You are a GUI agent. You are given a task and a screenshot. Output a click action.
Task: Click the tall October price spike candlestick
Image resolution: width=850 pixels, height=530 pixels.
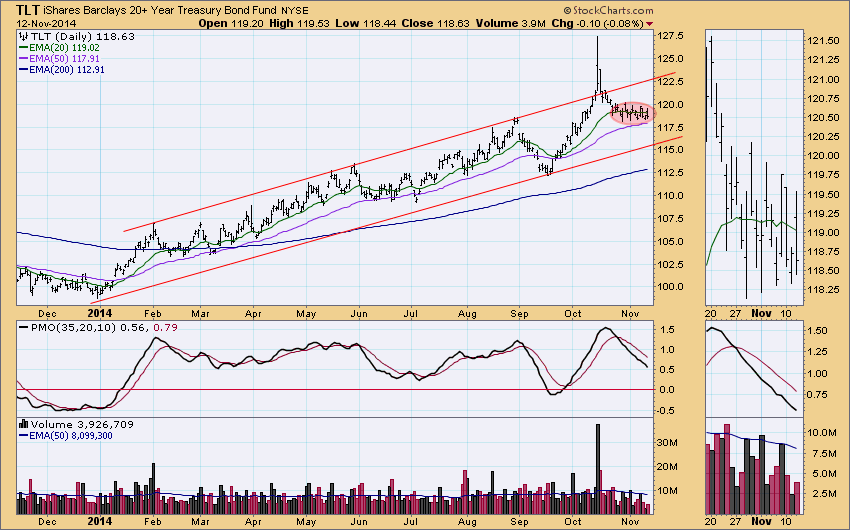click(597, 58)
